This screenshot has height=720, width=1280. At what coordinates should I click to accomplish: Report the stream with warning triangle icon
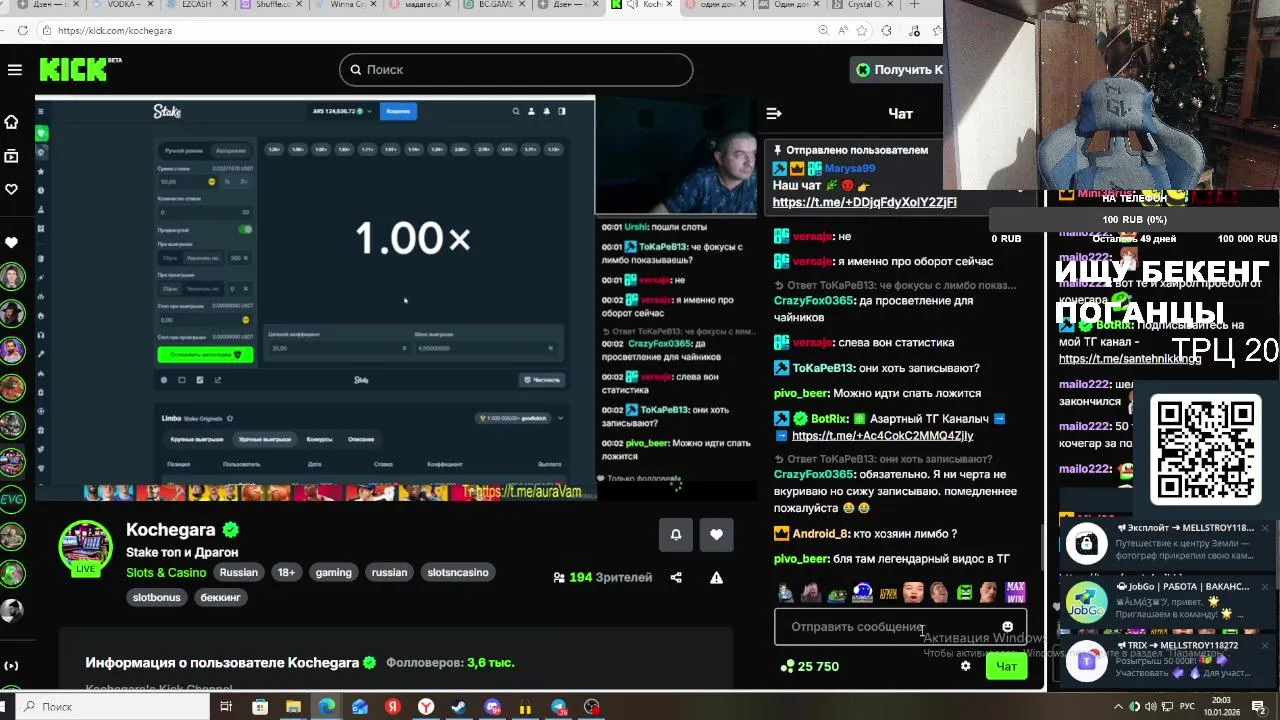[716, 577]
